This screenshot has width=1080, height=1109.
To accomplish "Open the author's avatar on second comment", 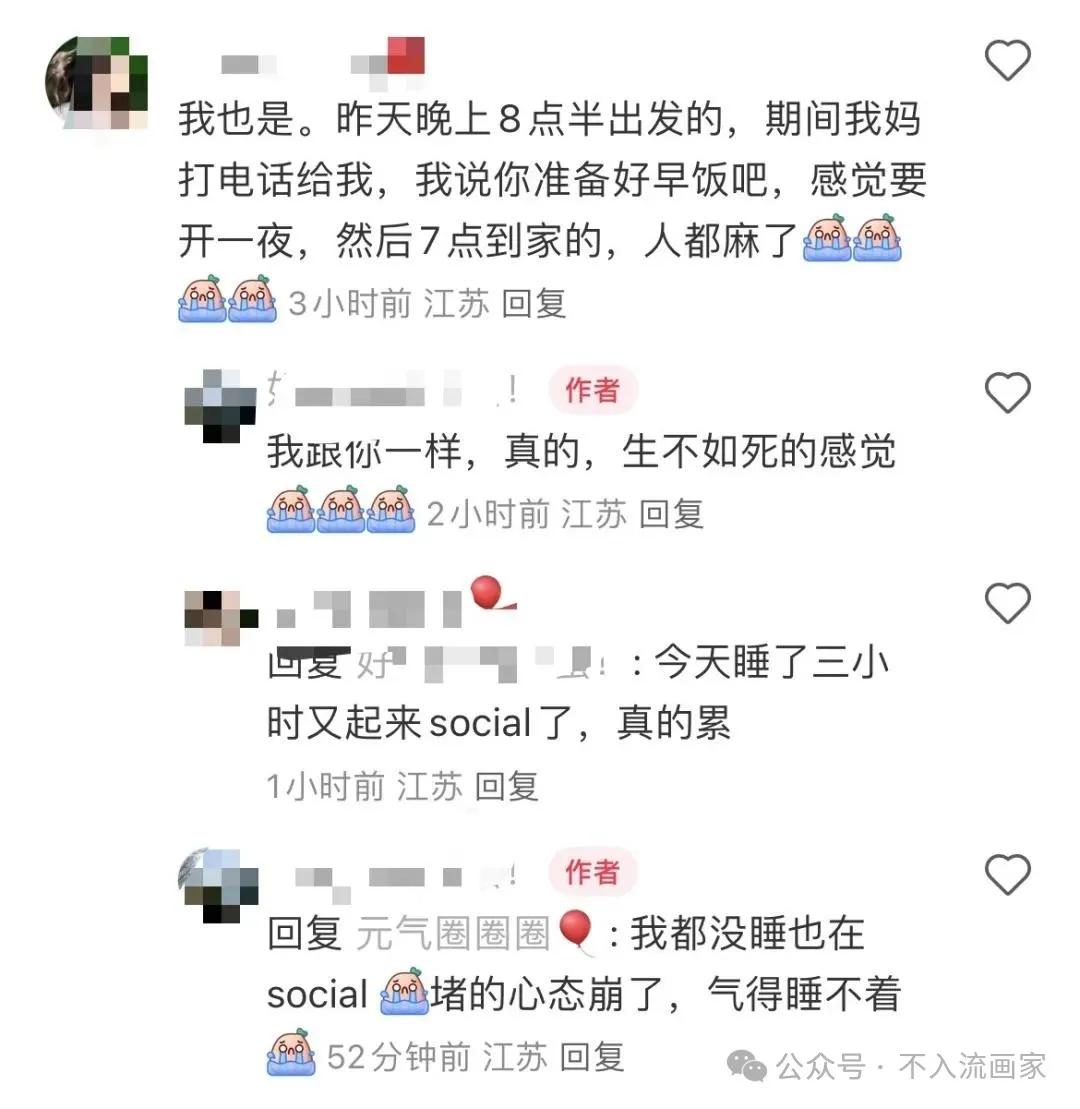I will pos(220,406).
